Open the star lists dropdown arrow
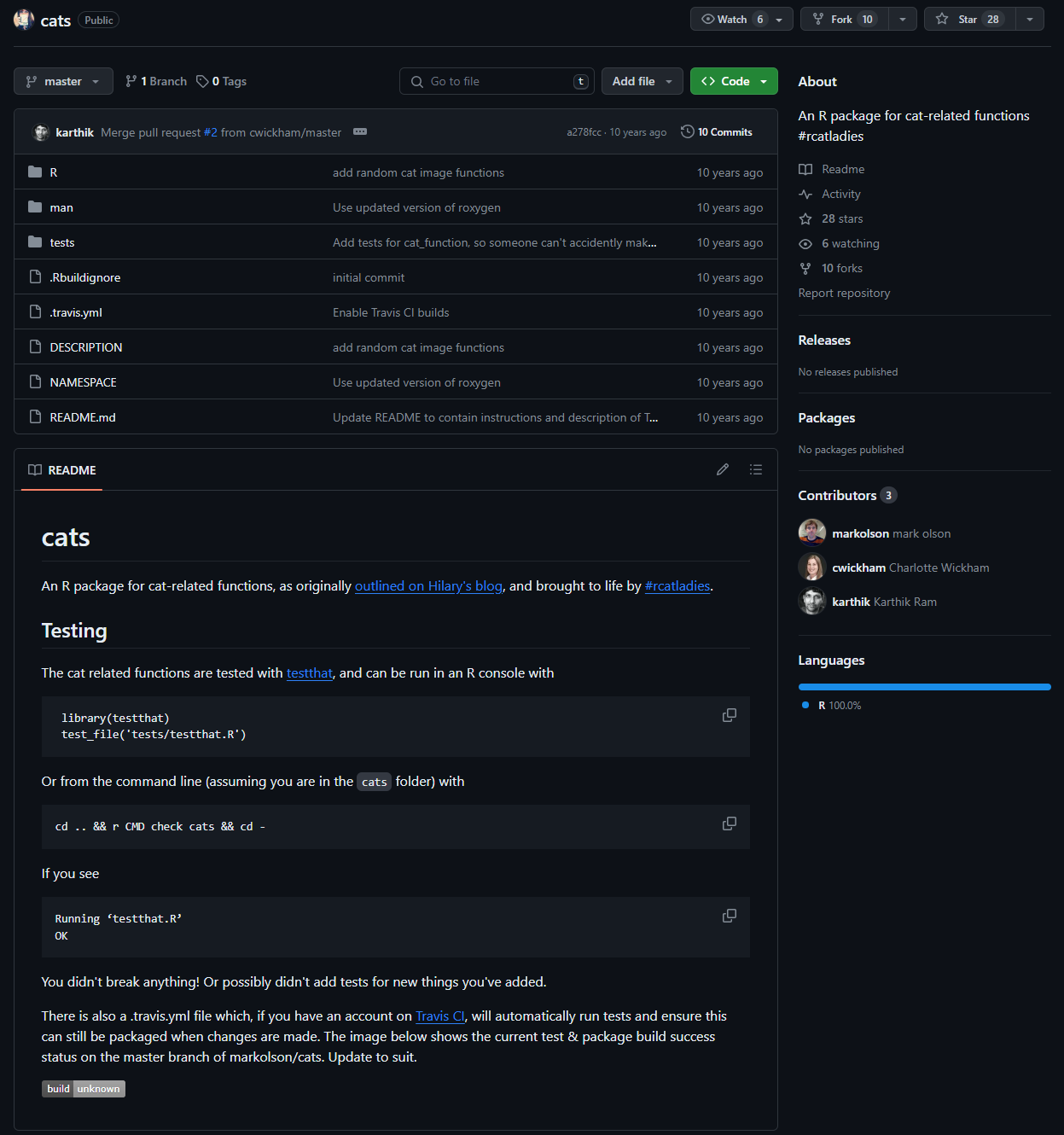Image resolution: width=1064 pixels, height=1135 pixels. click(x=1030, y=20)
